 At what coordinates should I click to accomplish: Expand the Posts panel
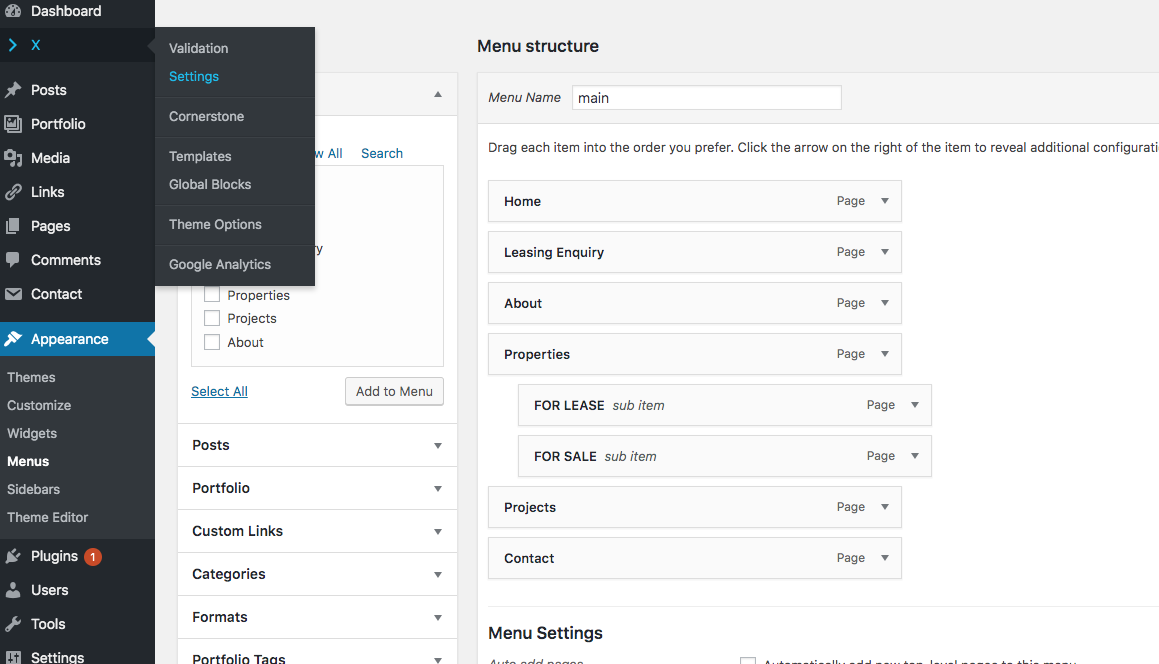tap(438, 445)
